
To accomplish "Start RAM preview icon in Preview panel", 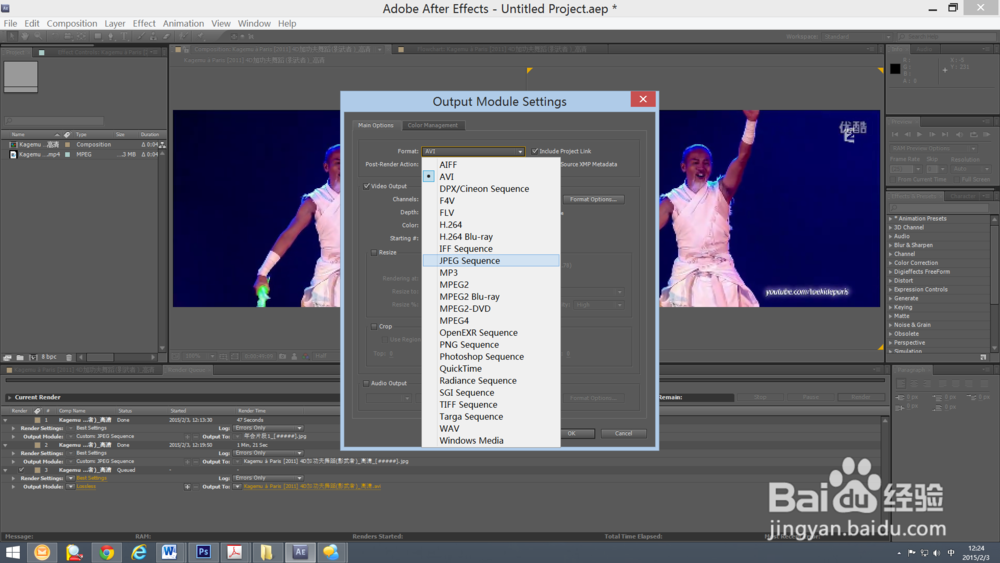I will coord(987,135).
